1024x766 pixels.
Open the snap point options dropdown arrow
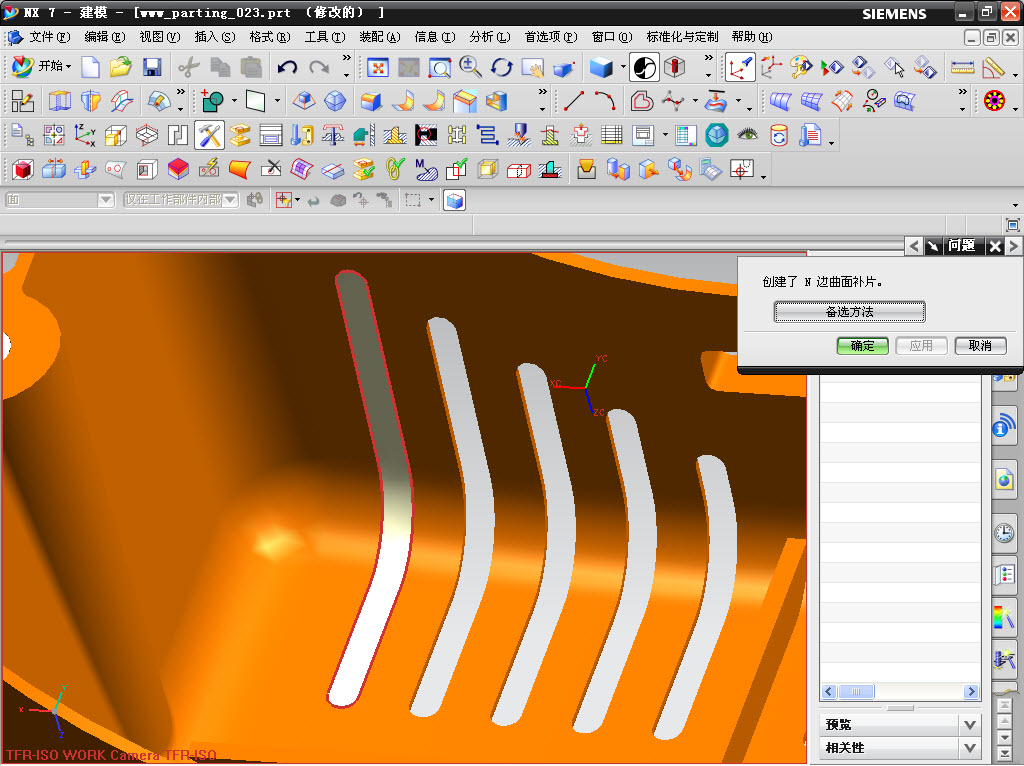297,200
